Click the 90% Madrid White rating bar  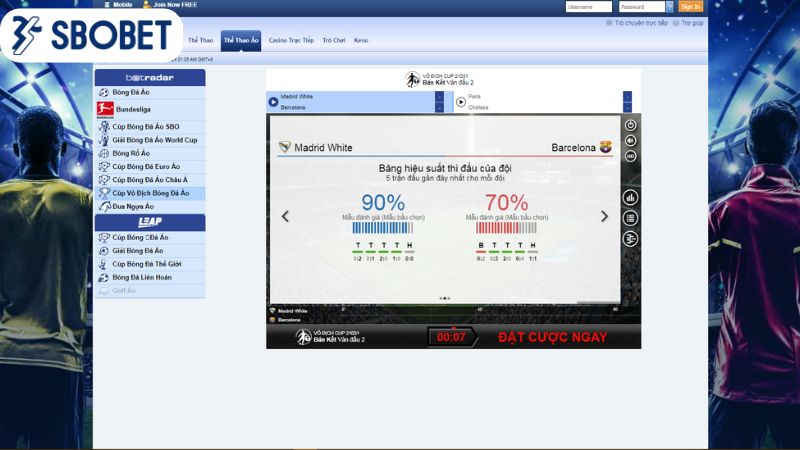click(383, 228)
